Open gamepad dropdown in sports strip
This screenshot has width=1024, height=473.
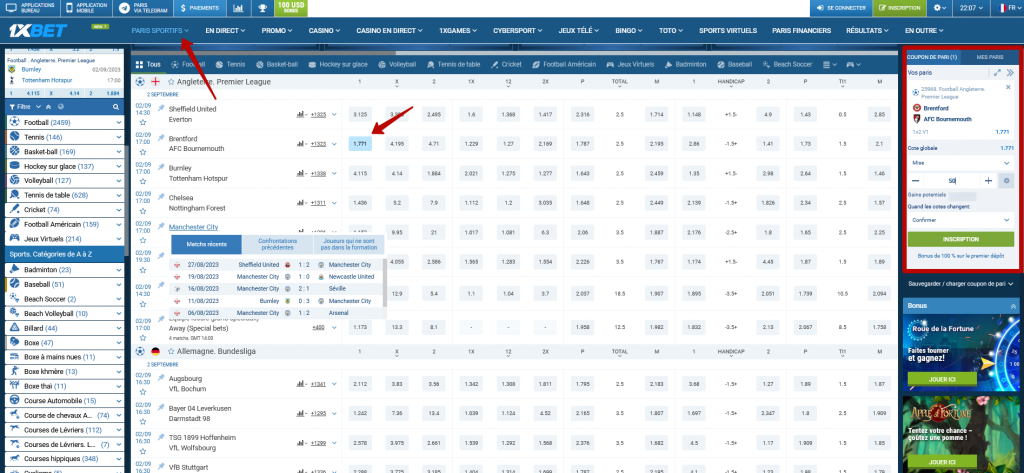pos(854,65)
